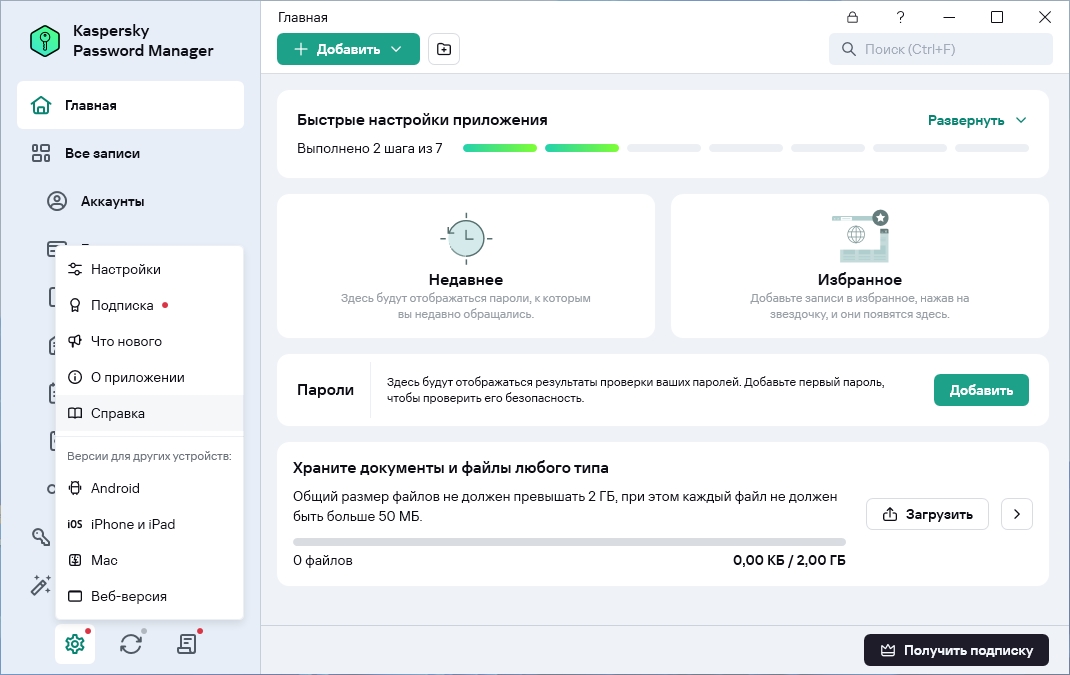Image resolution: width=1070 pixels, height=675 pixels.
Task: Click the Favorites globe star illustration
Action: coord(860,236)
